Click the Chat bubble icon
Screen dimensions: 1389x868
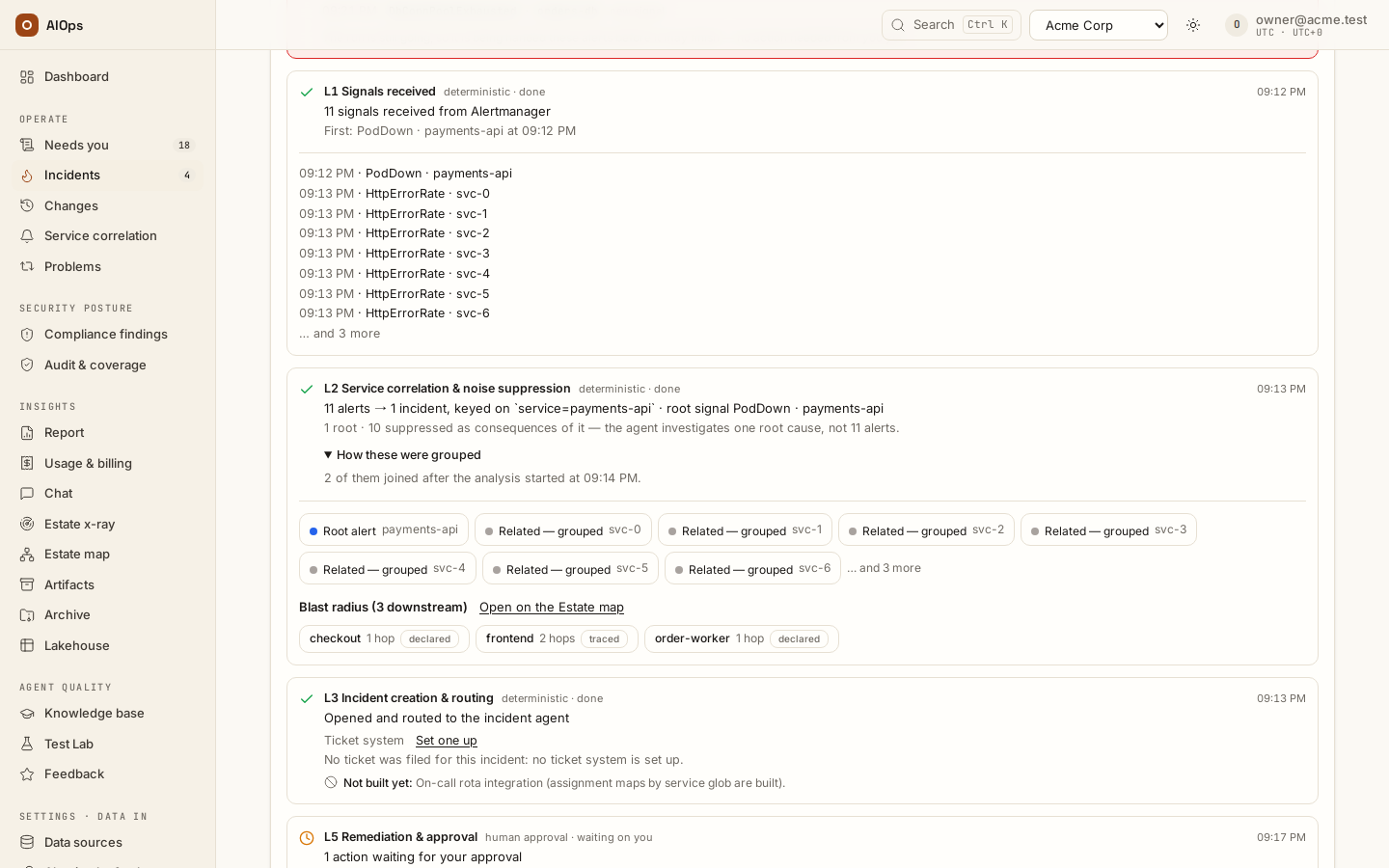click(x=27, y=494)
